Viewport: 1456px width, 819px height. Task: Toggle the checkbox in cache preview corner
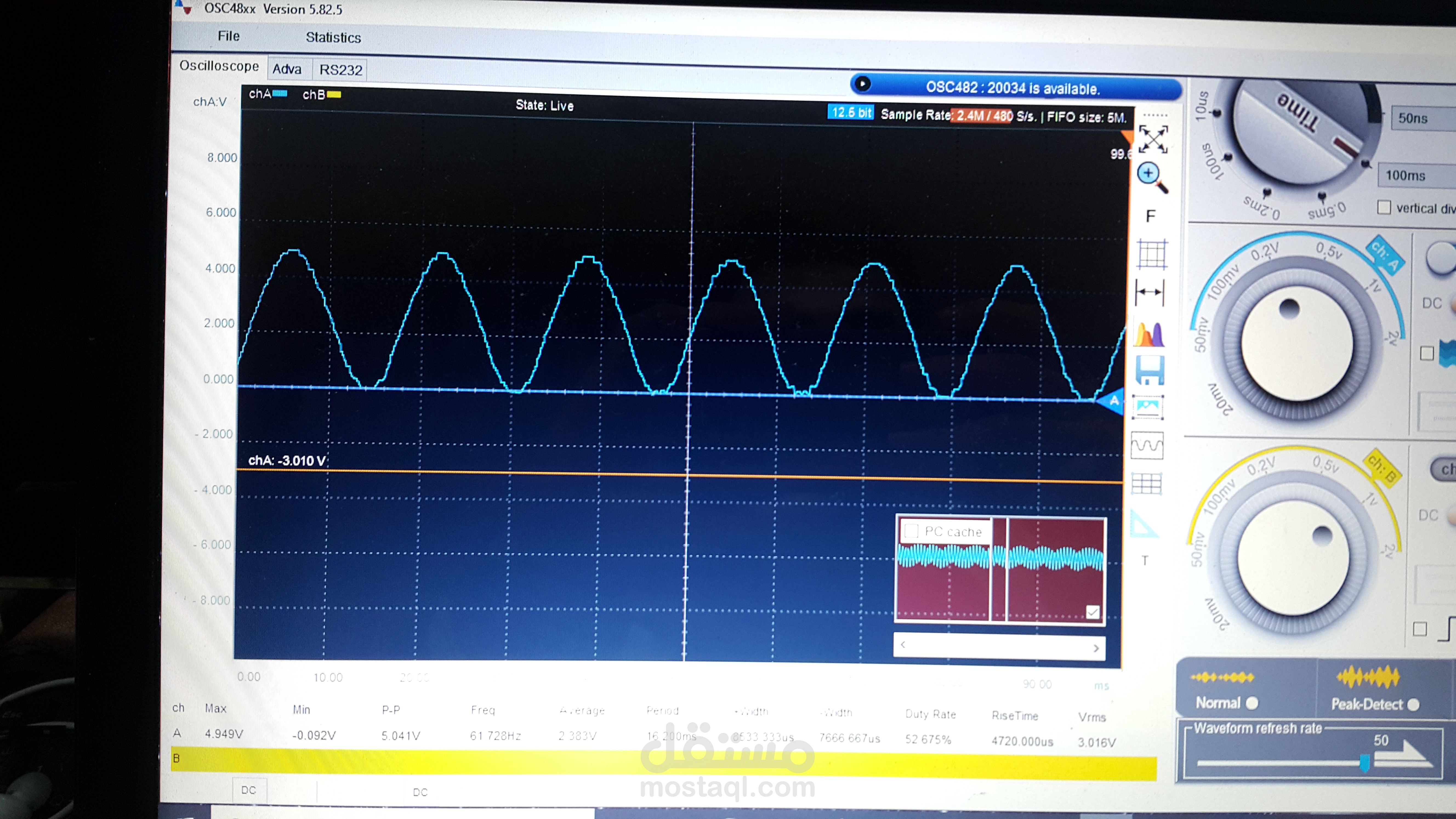pos(1093,612)
